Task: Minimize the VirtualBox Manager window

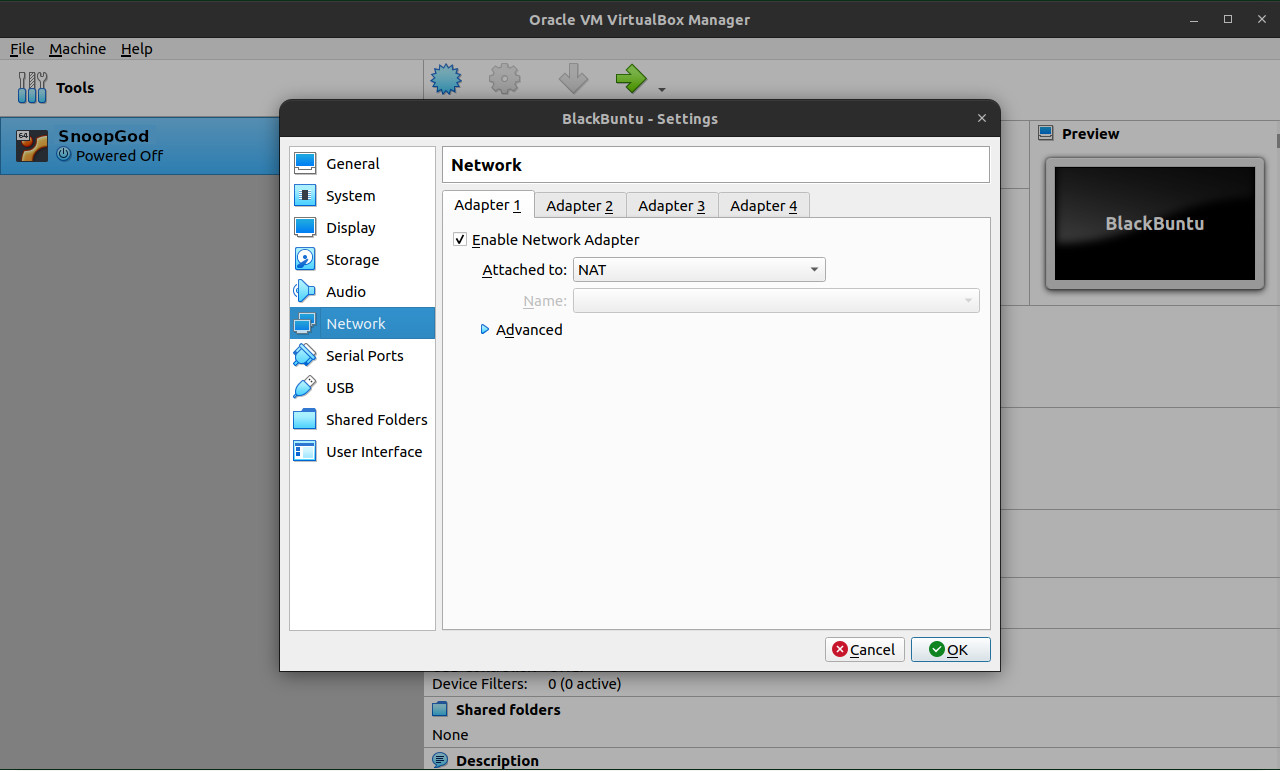Action: coord(1195,19)
